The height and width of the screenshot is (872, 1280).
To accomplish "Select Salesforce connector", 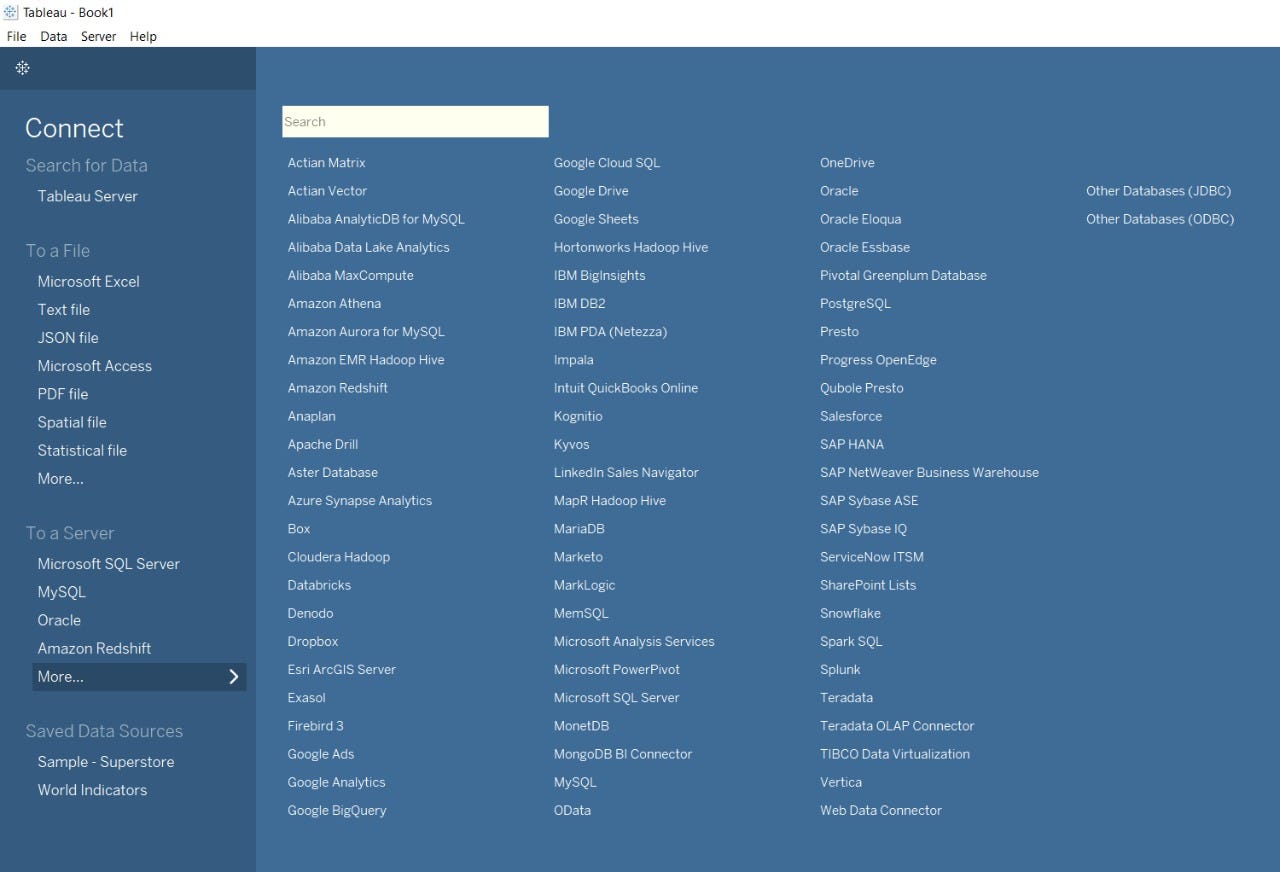I will (851, 416).
